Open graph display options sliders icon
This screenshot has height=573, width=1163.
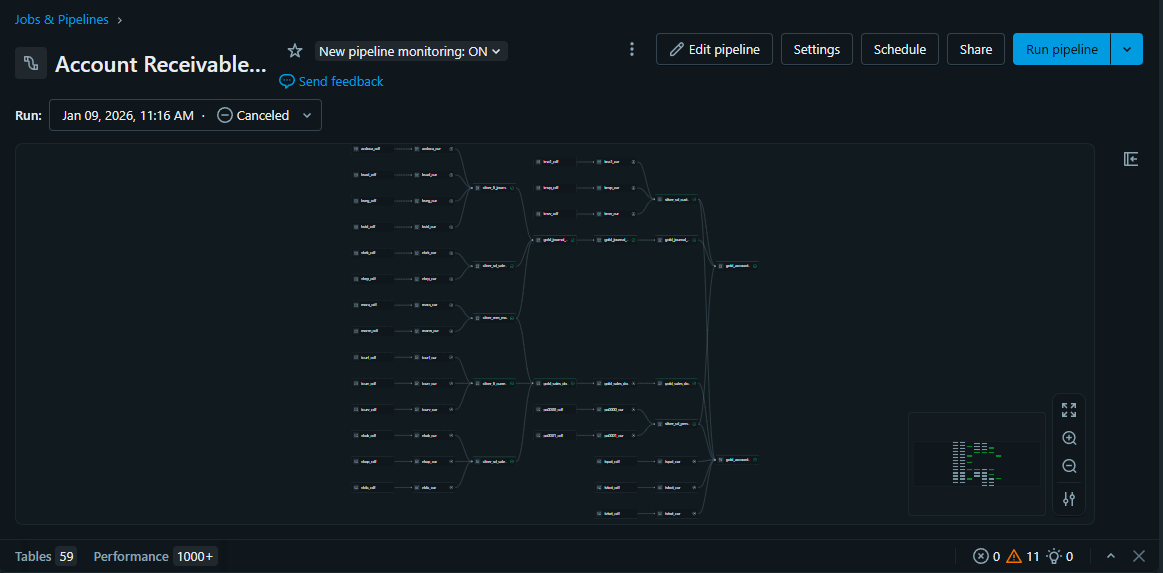(1069, 499)
